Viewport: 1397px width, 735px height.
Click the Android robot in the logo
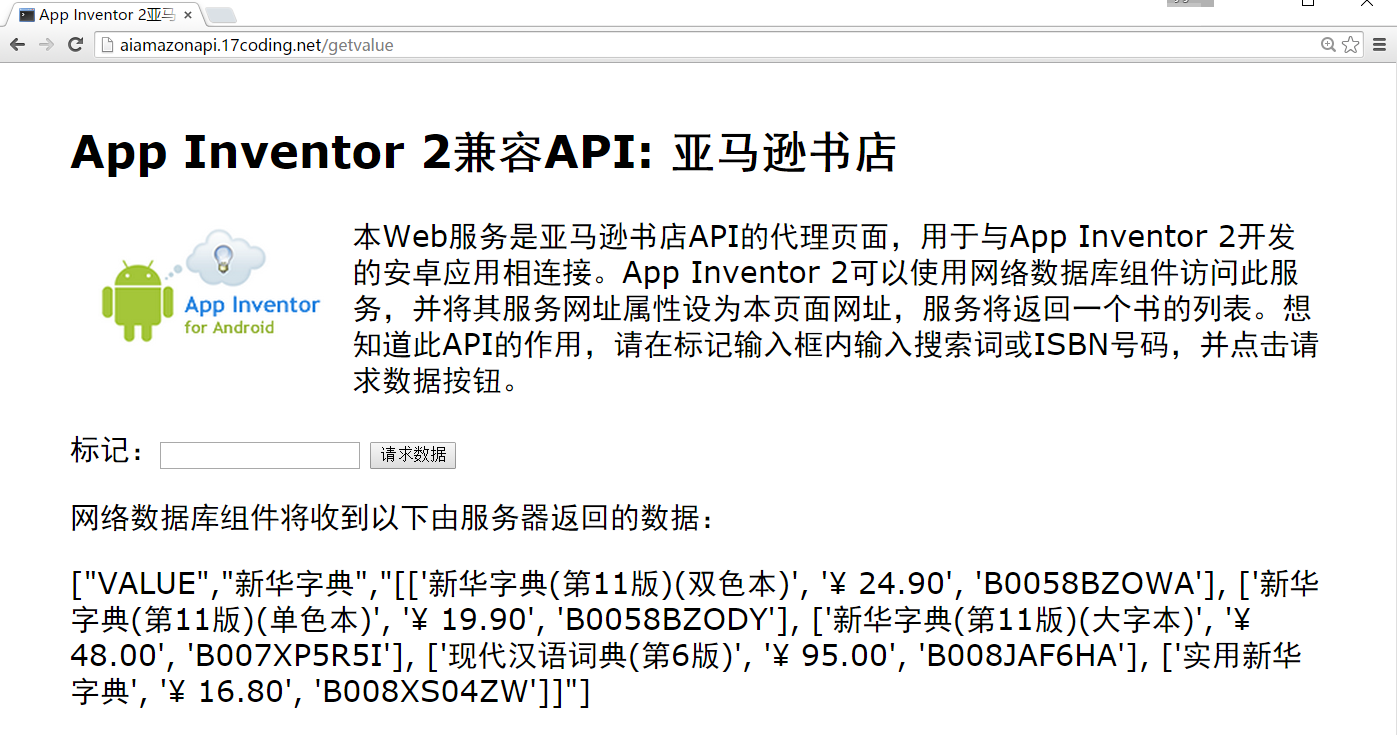(x=132, y=300)
